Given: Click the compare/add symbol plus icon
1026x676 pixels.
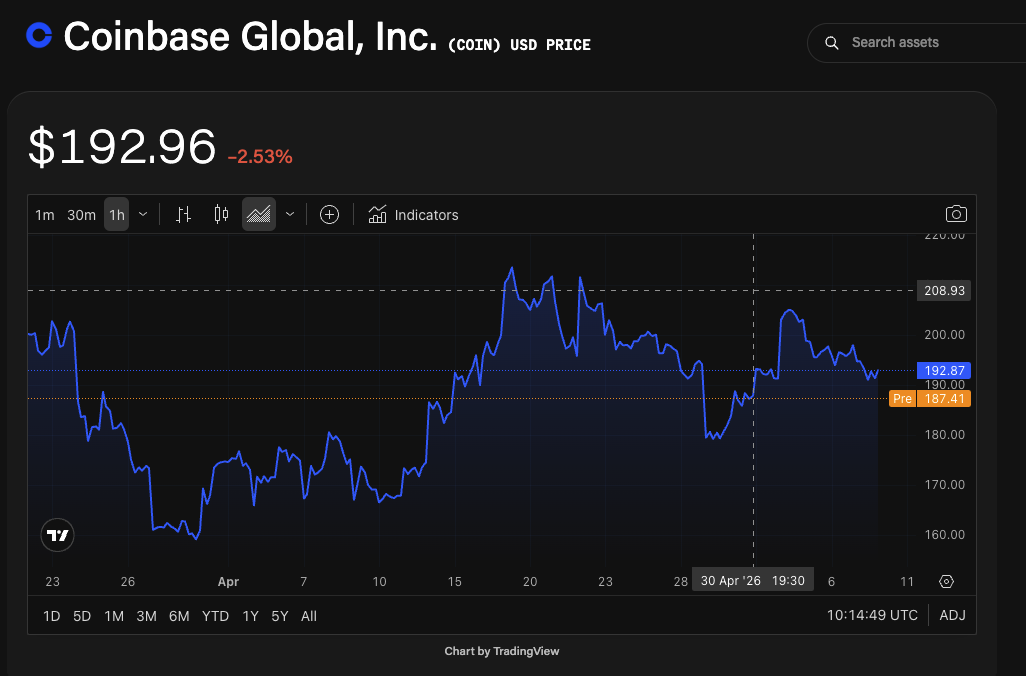Looking at the screenshot, I should point(329,214).
